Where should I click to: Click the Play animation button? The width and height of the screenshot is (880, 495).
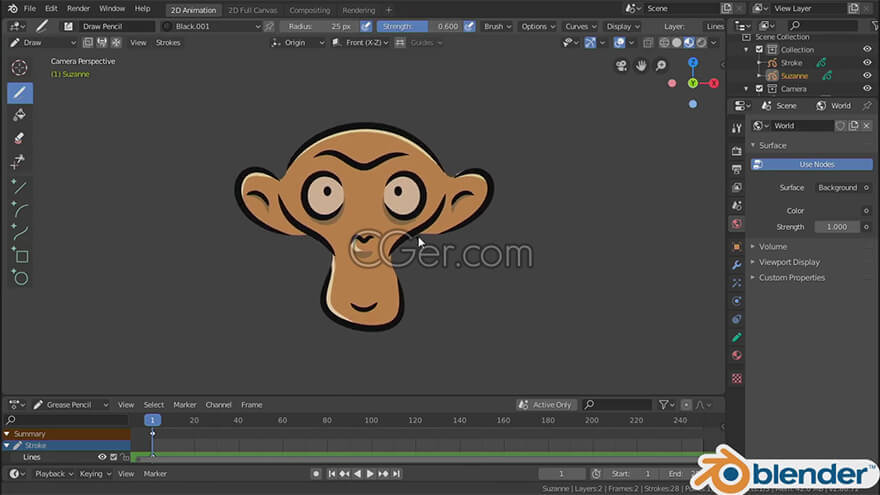coord(370,474)
